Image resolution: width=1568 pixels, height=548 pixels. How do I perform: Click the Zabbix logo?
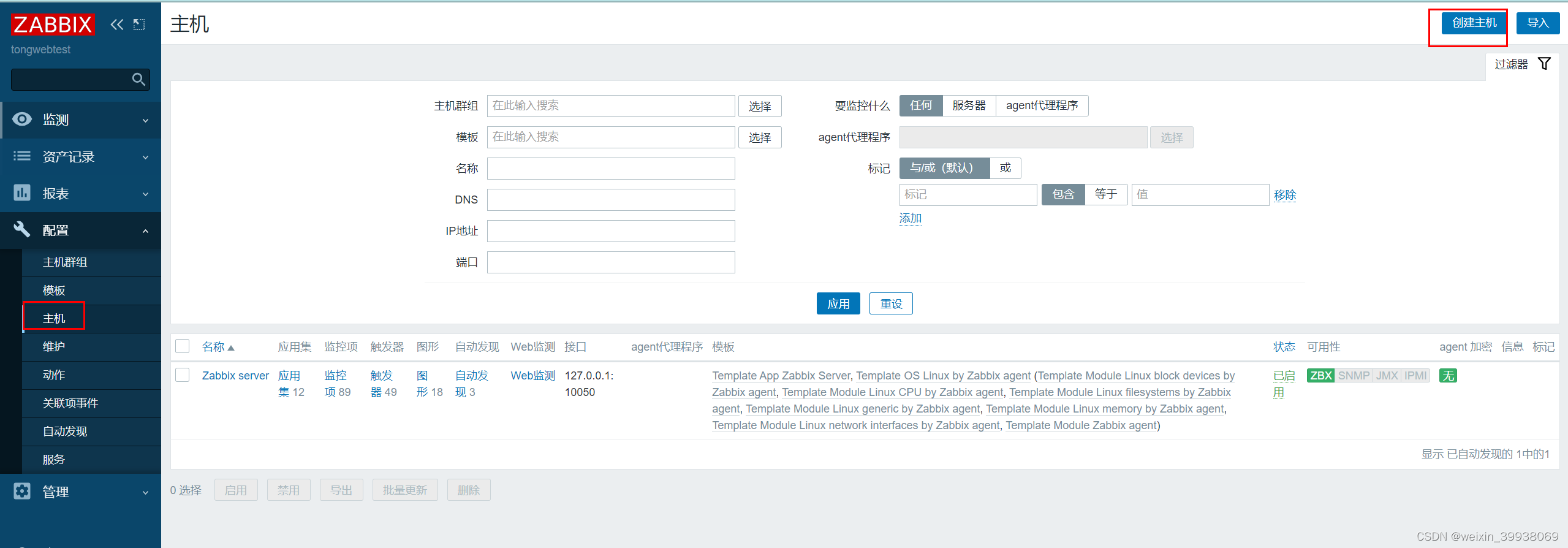53,25
